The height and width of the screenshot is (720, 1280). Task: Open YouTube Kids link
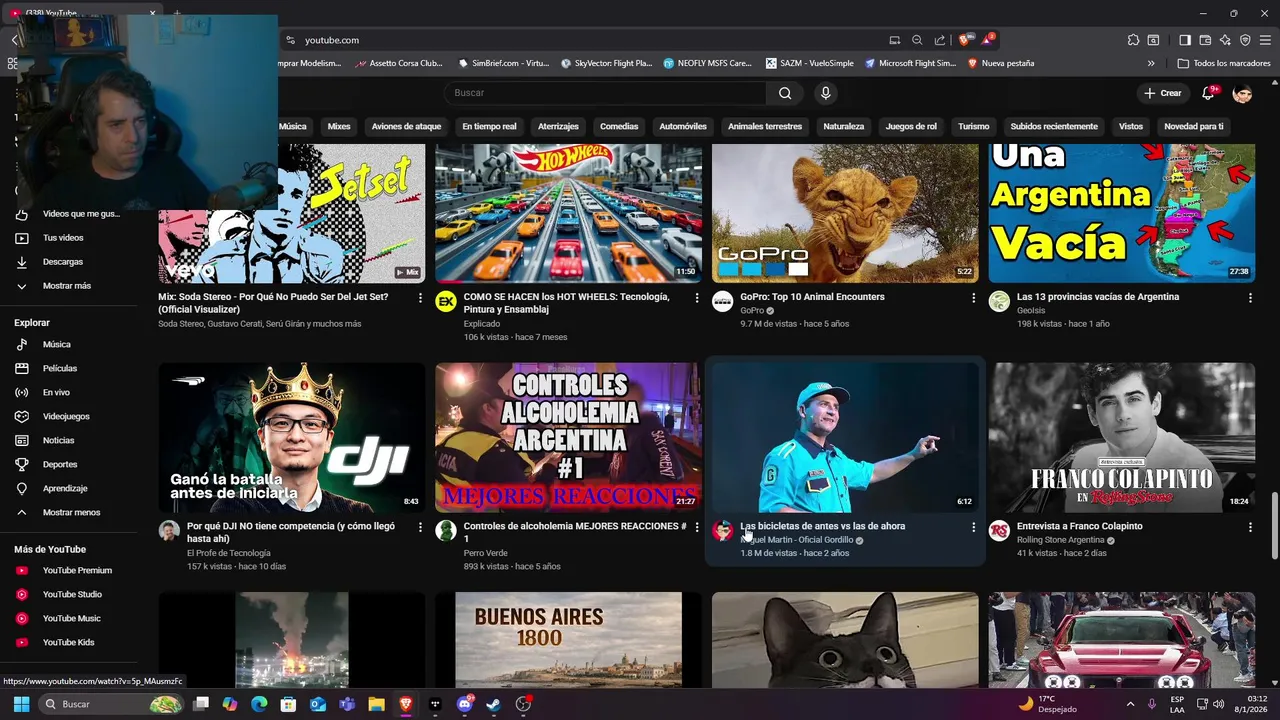tap(66, 643)
